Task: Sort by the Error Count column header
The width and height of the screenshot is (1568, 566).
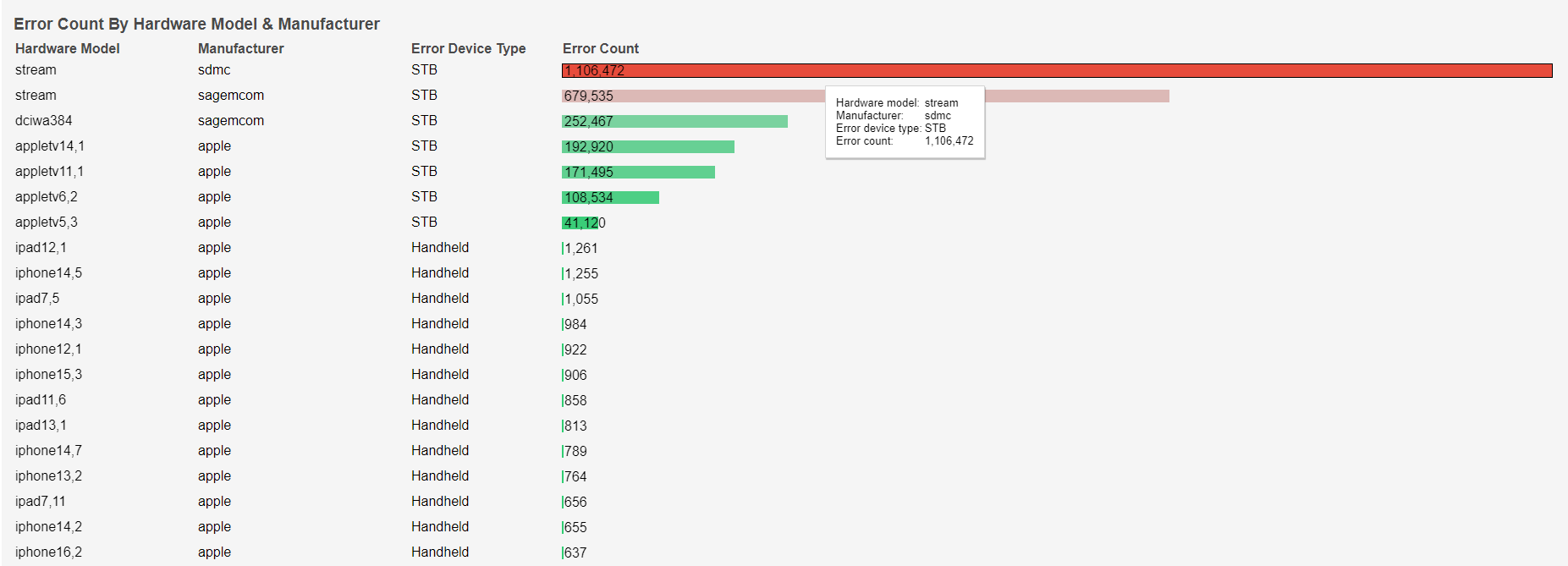Action: click(x=600, y=49)
